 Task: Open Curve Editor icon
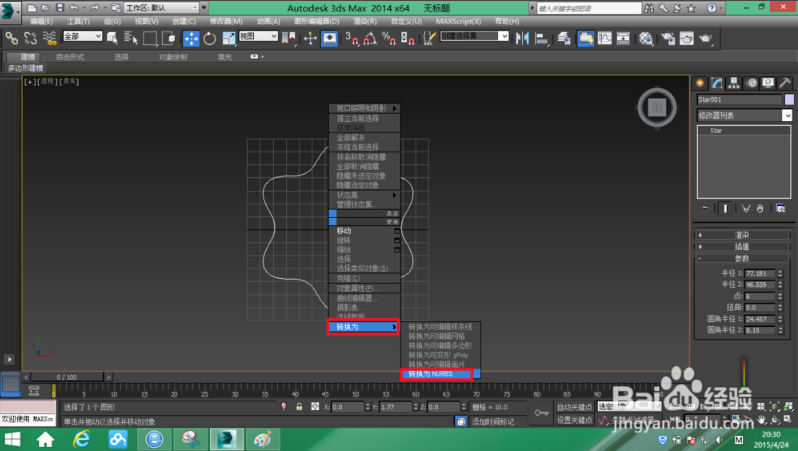[605, 38]
